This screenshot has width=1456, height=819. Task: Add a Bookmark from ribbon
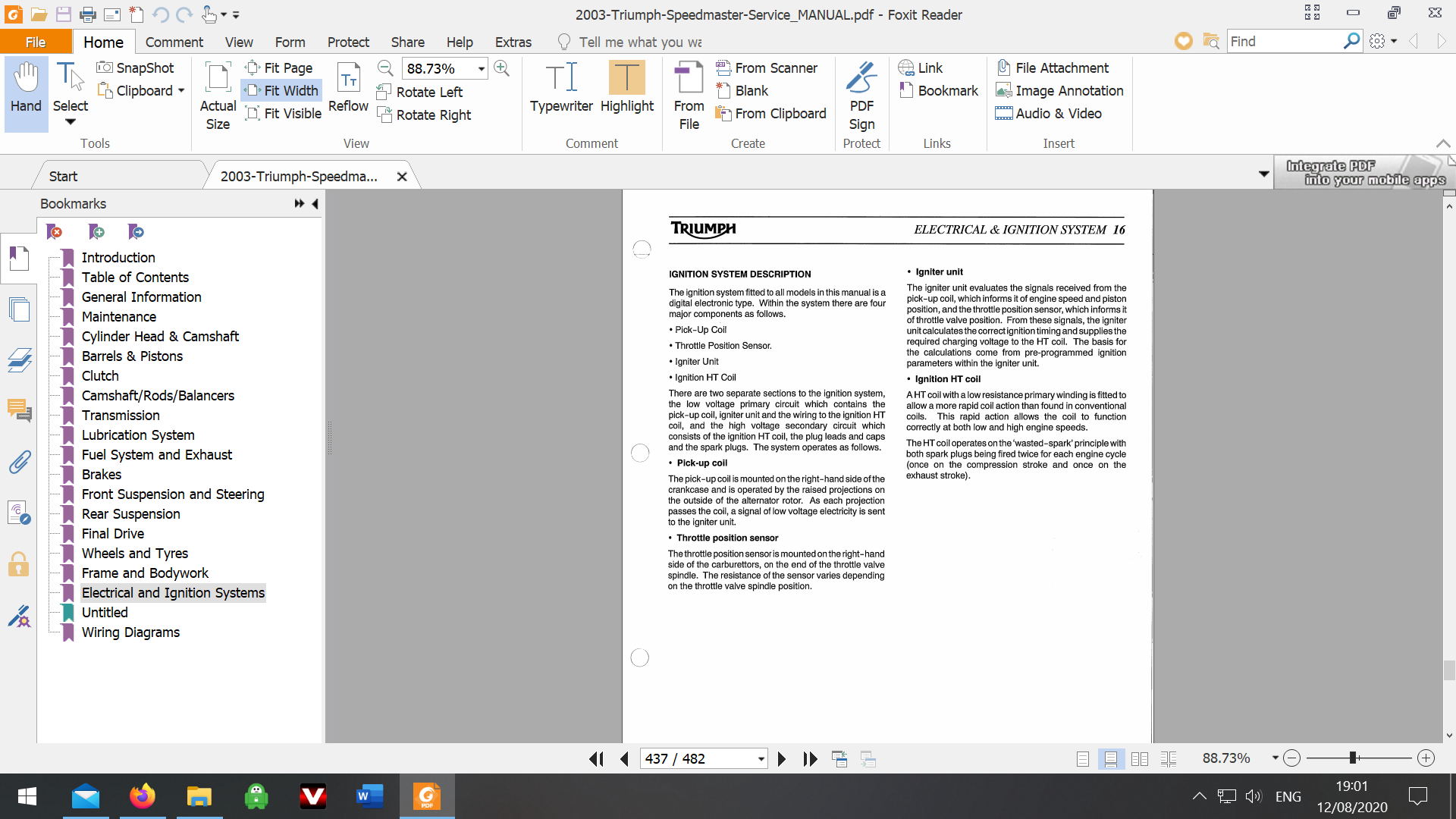tap(939, 90)
